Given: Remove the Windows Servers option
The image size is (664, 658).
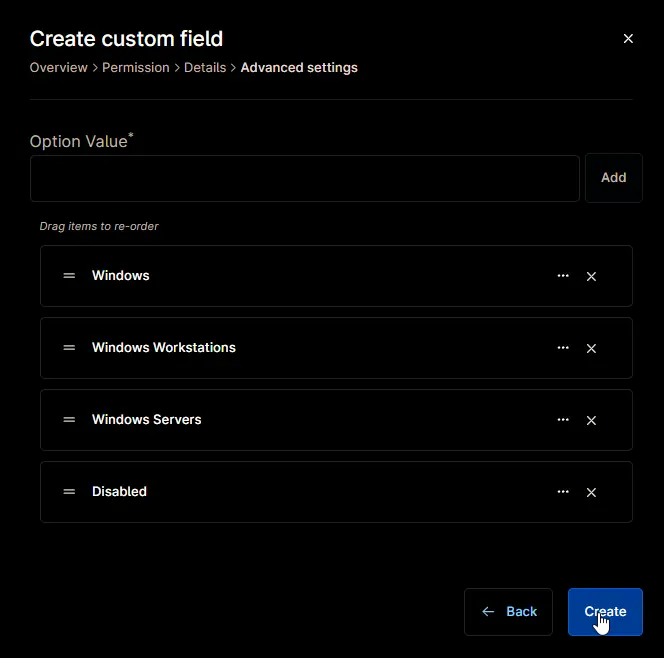Looking at the screenshot, I should (x=591, y=420).
